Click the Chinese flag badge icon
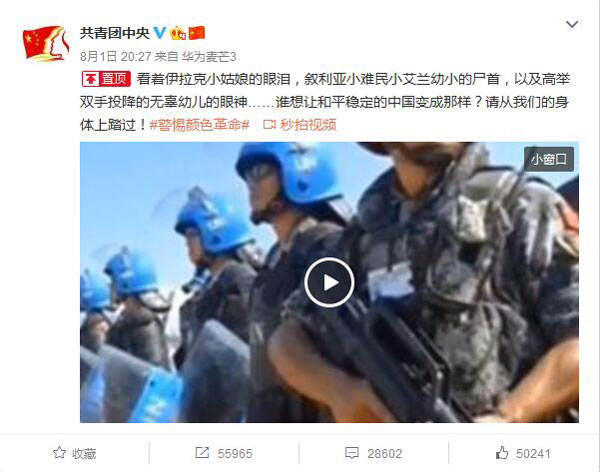This screenshot has height=472, width=600. pyautogui.click(x=197, y=33)
